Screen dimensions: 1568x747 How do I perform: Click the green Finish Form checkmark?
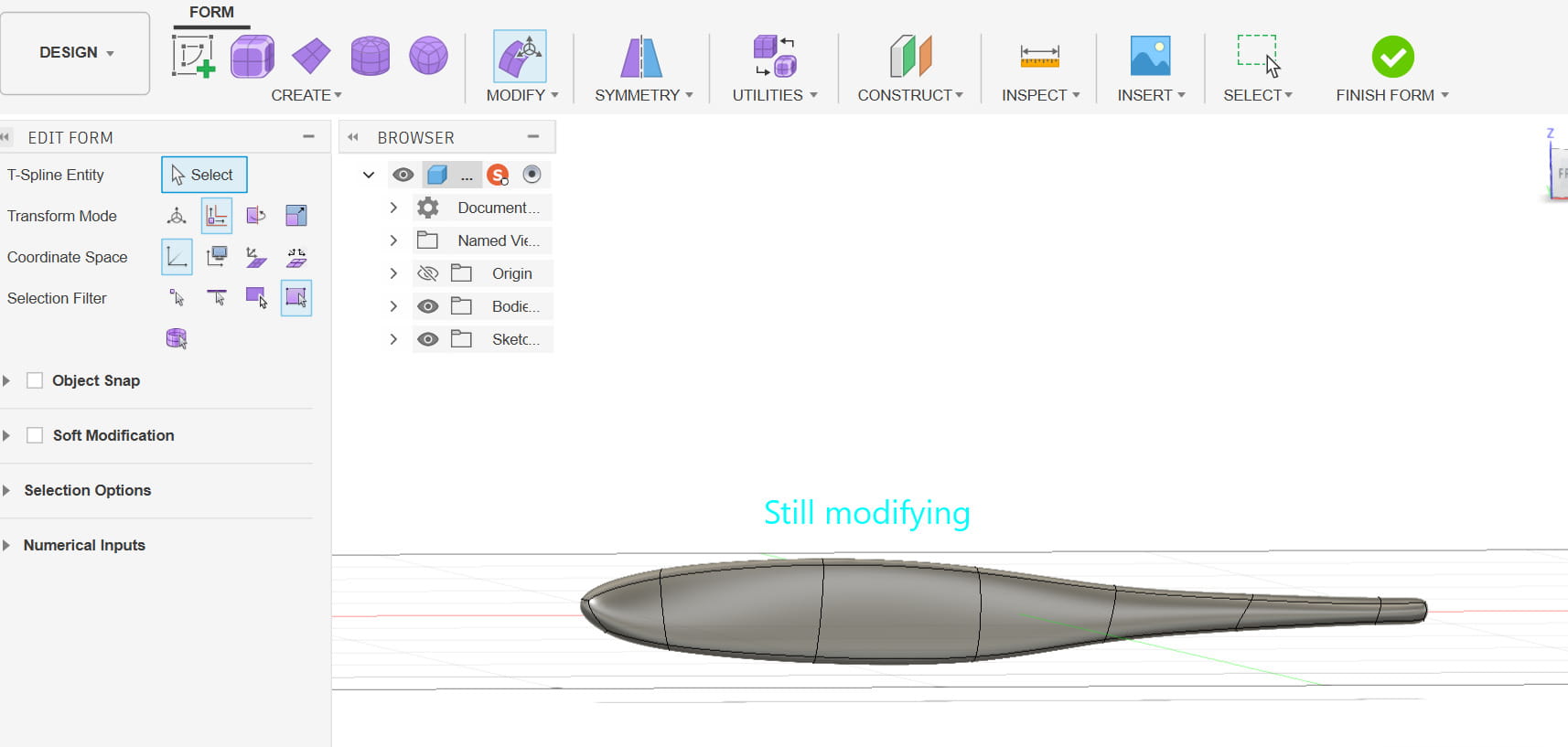(x=1393, y=57)
